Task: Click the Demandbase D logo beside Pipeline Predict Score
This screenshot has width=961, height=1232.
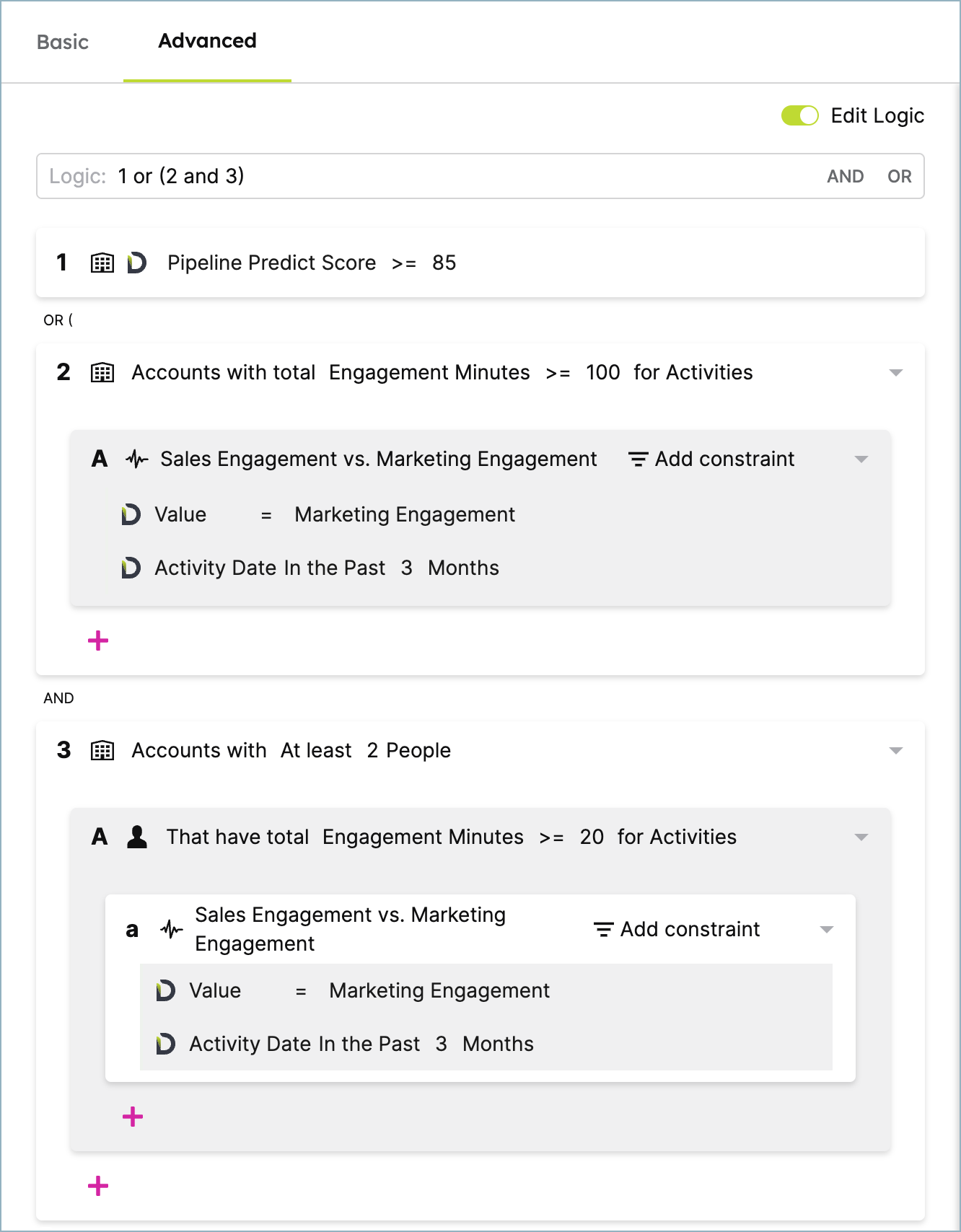Action: coord(136,263)
